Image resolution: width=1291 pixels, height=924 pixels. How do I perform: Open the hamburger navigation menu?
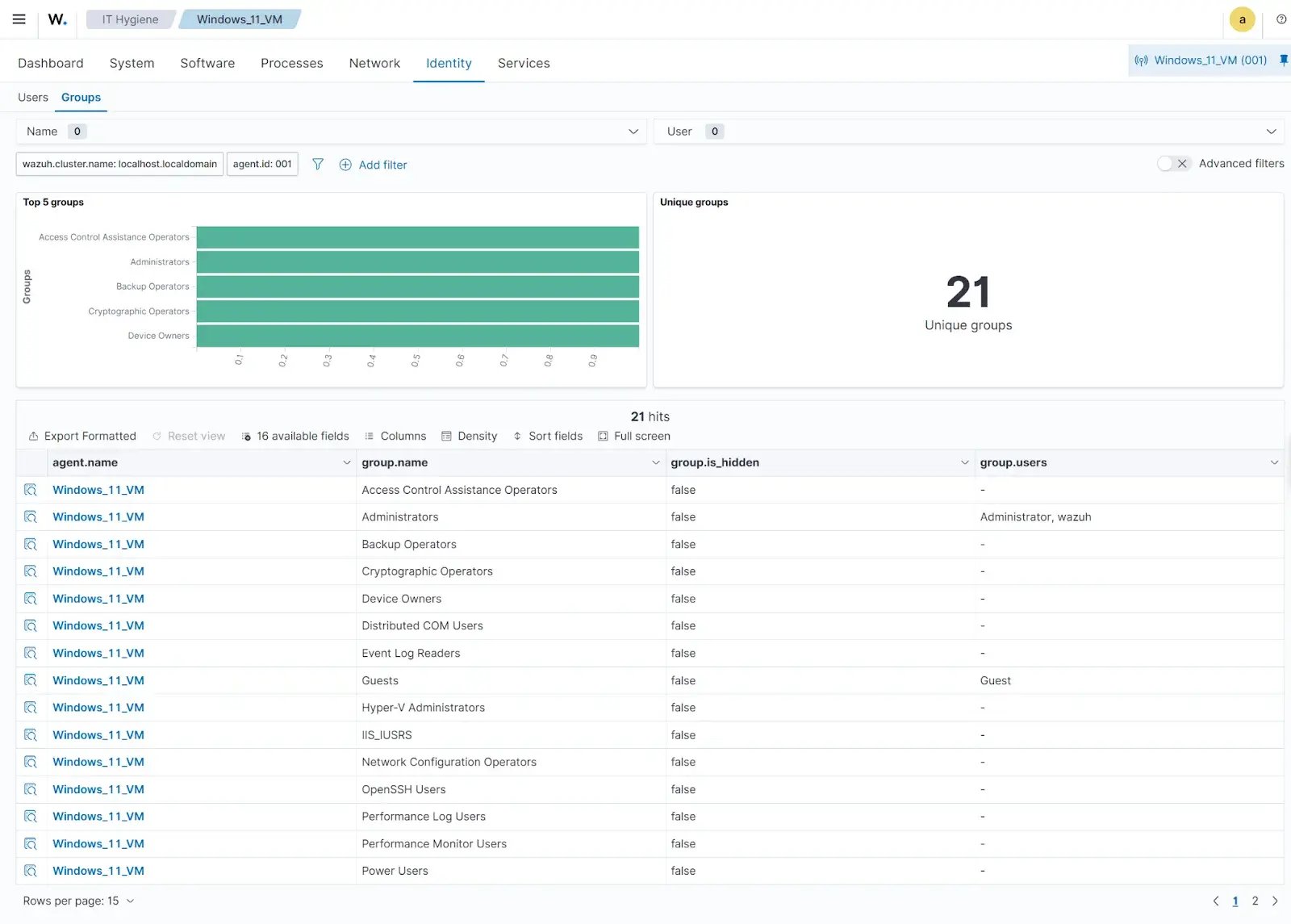(x=19, y=19)
